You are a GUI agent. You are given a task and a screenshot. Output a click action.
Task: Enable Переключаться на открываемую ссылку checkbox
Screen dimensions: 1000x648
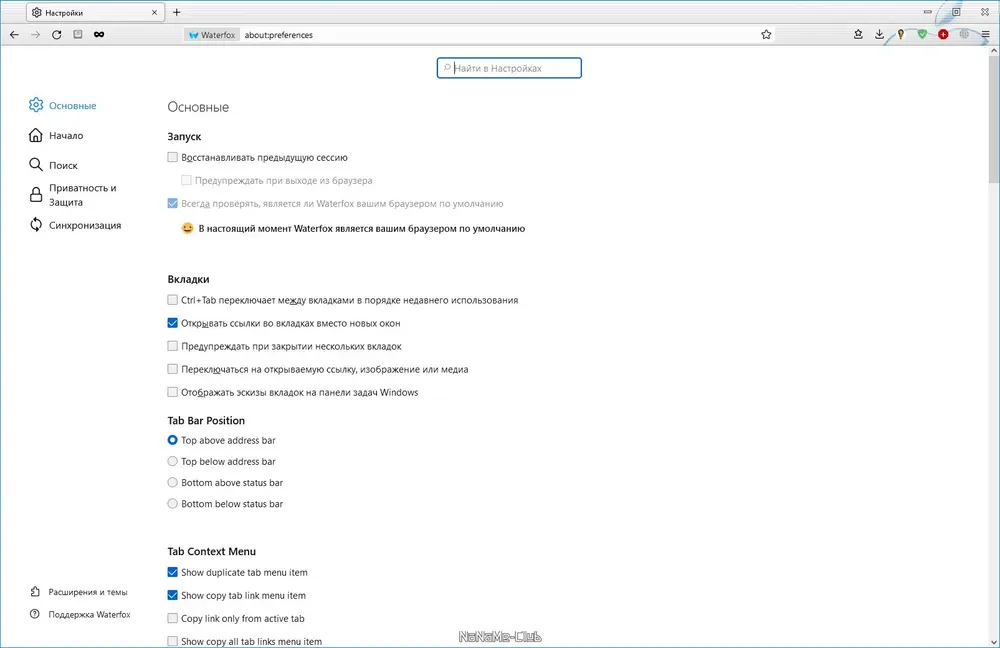172,369
